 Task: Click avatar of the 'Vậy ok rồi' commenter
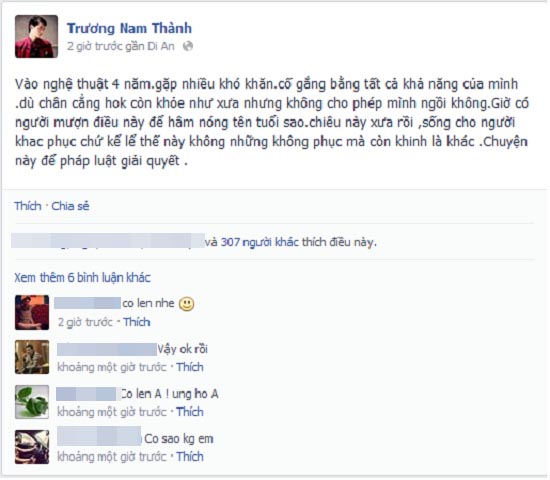[32, 357]
